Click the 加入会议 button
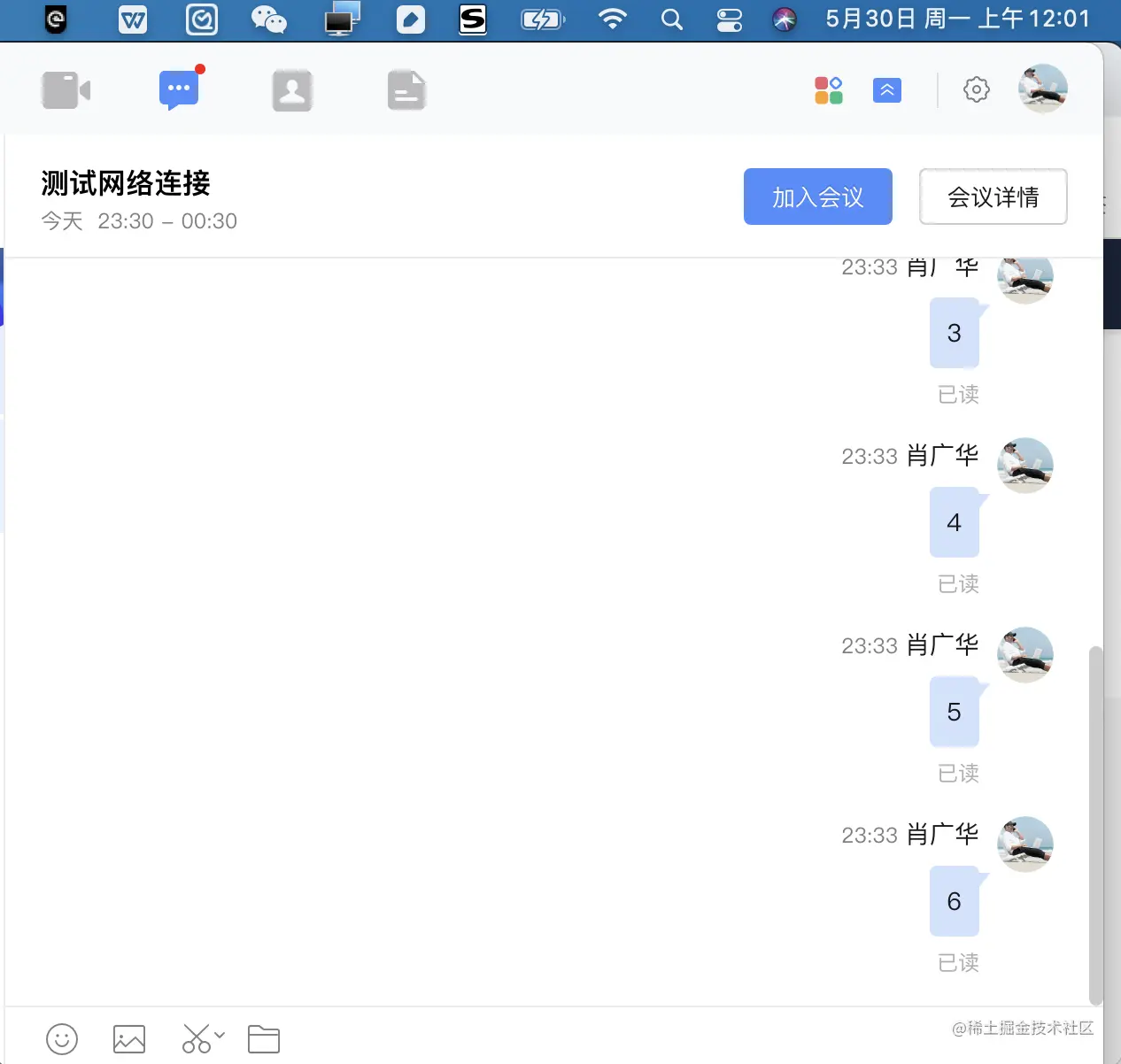 pyautogui.click(x=817, y=197)
